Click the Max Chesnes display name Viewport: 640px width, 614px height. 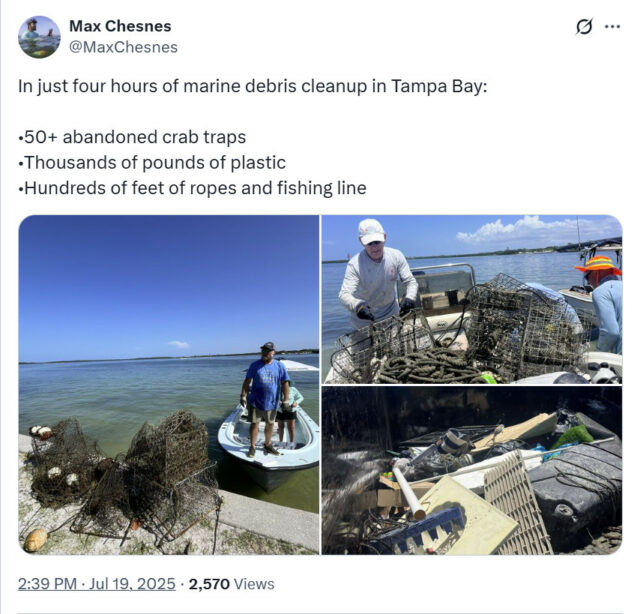(120, 26)
